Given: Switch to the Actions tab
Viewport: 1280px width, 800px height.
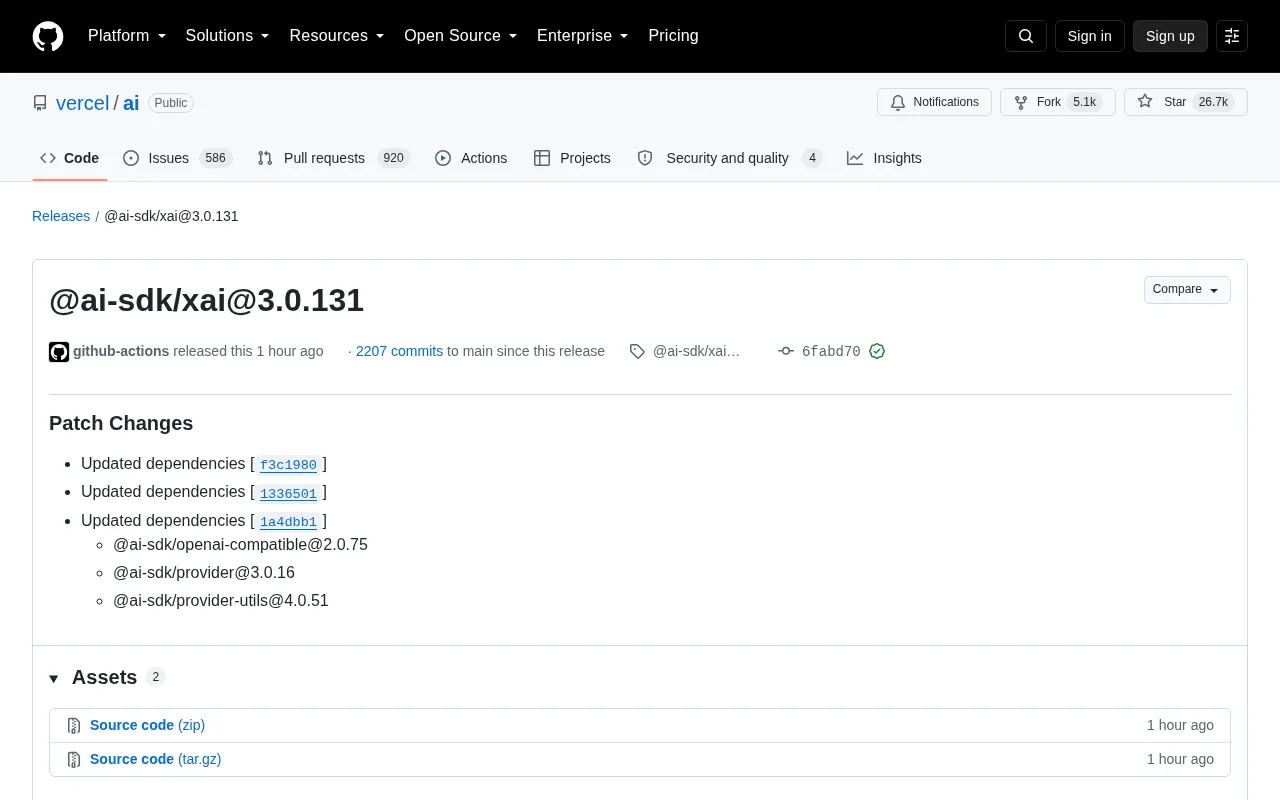Looking at the screenshot, I should tap(471, 158).
